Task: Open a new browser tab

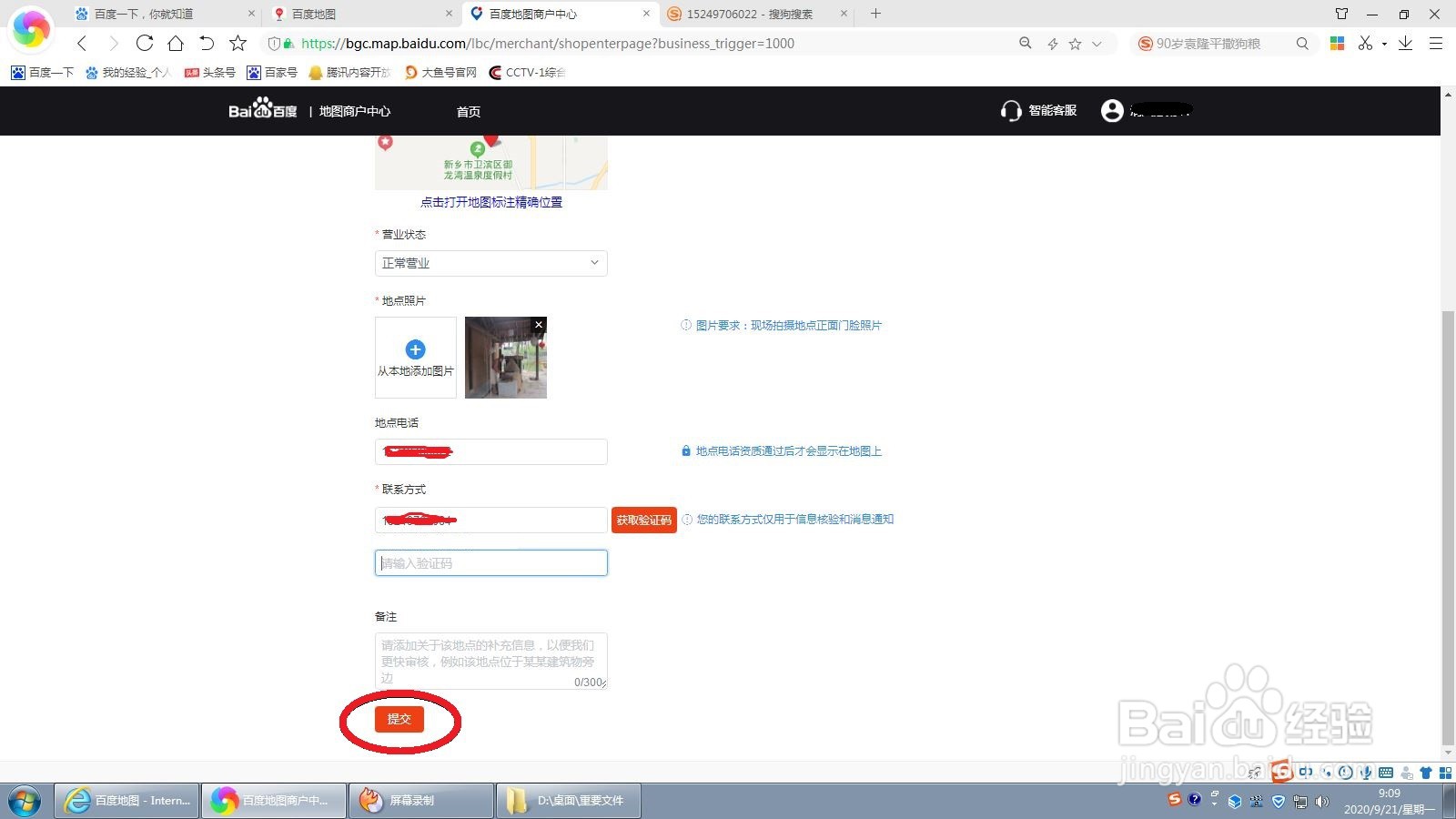Action: (x=875, y=14)
